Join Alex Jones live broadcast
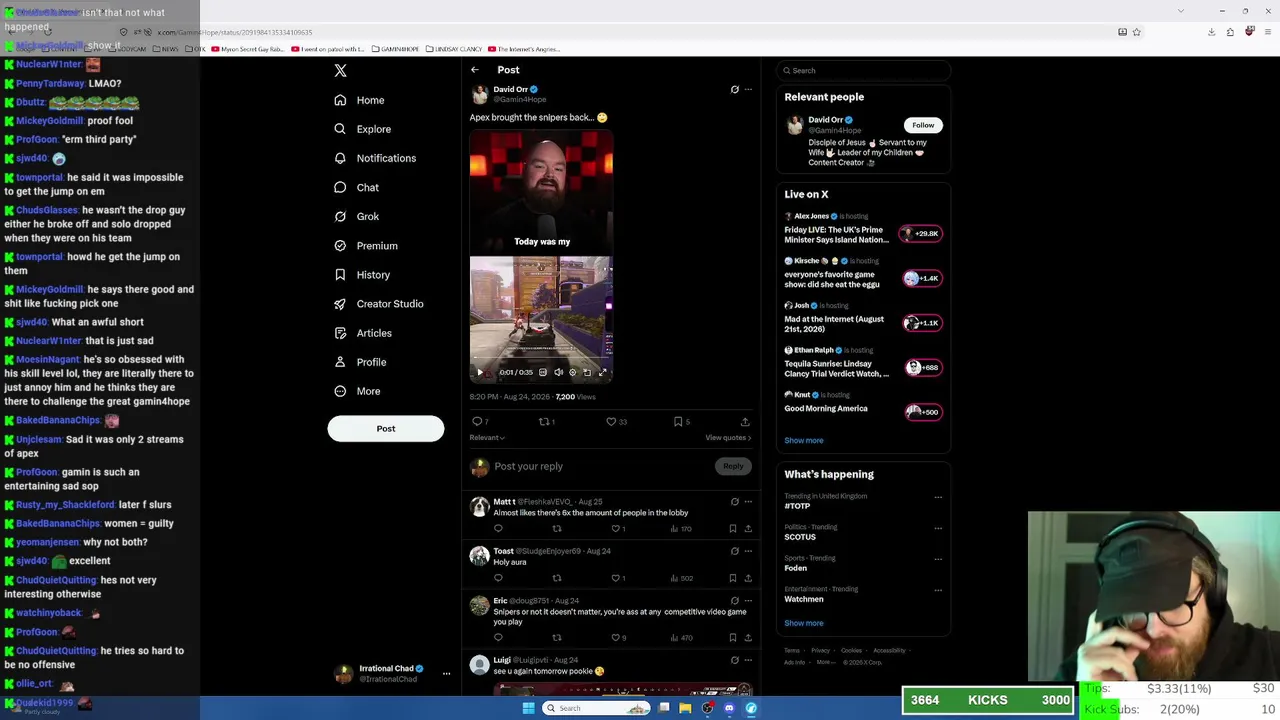 (863, 229)
